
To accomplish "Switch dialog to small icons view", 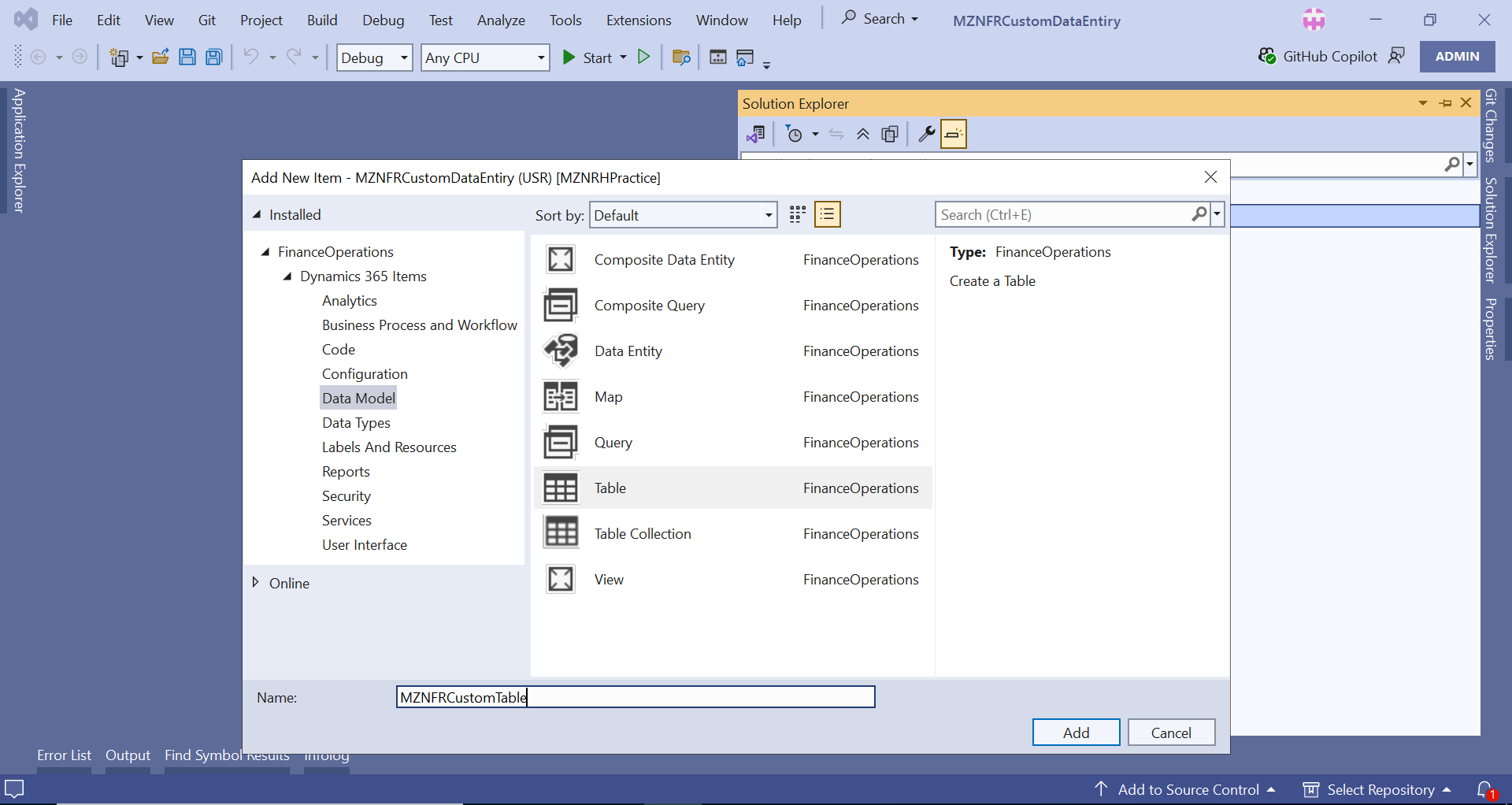I will click(798, 214).
